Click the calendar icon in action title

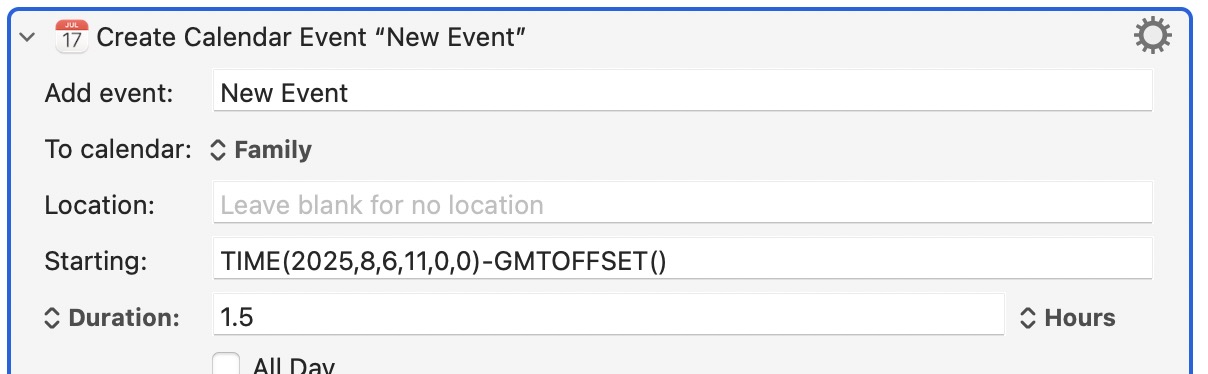[x=71, y=37]
